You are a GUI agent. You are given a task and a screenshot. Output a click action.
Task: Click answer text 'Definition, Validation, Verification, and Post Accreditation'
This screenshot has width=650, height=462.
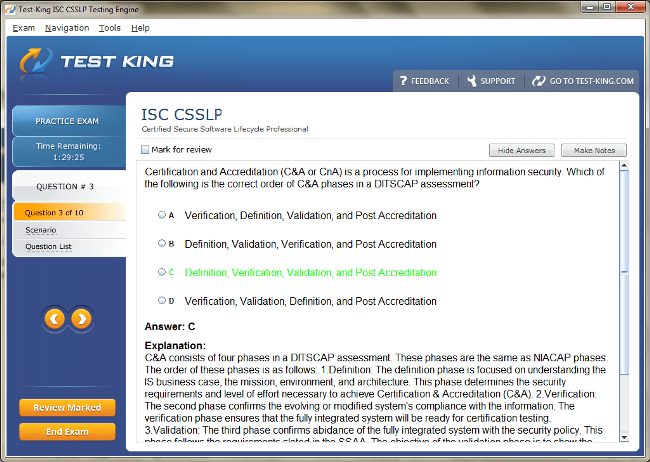(310, 244)
